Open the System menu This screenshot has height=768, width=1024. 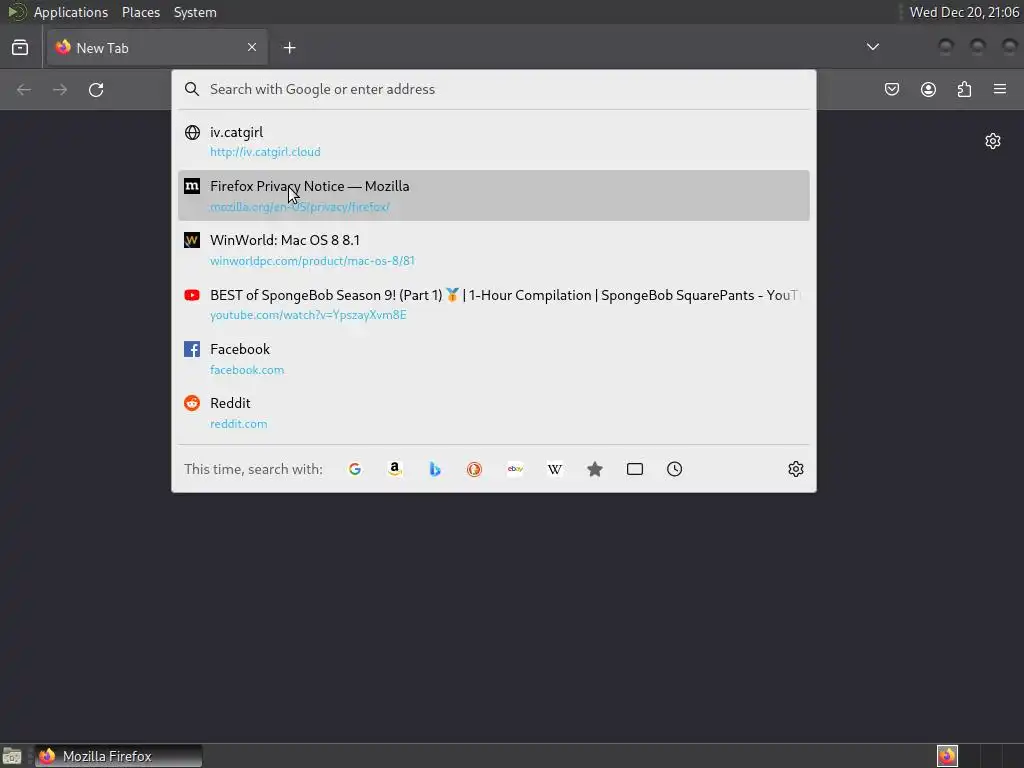195,12
